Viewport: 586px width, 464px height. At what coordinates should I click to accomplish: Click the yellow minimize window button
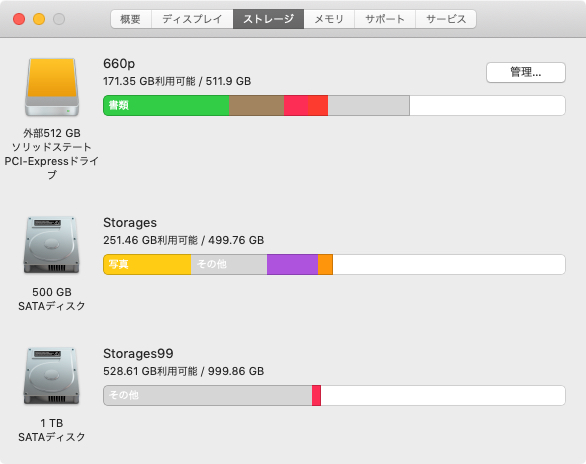pyautogui.click(x=39, y=19)
